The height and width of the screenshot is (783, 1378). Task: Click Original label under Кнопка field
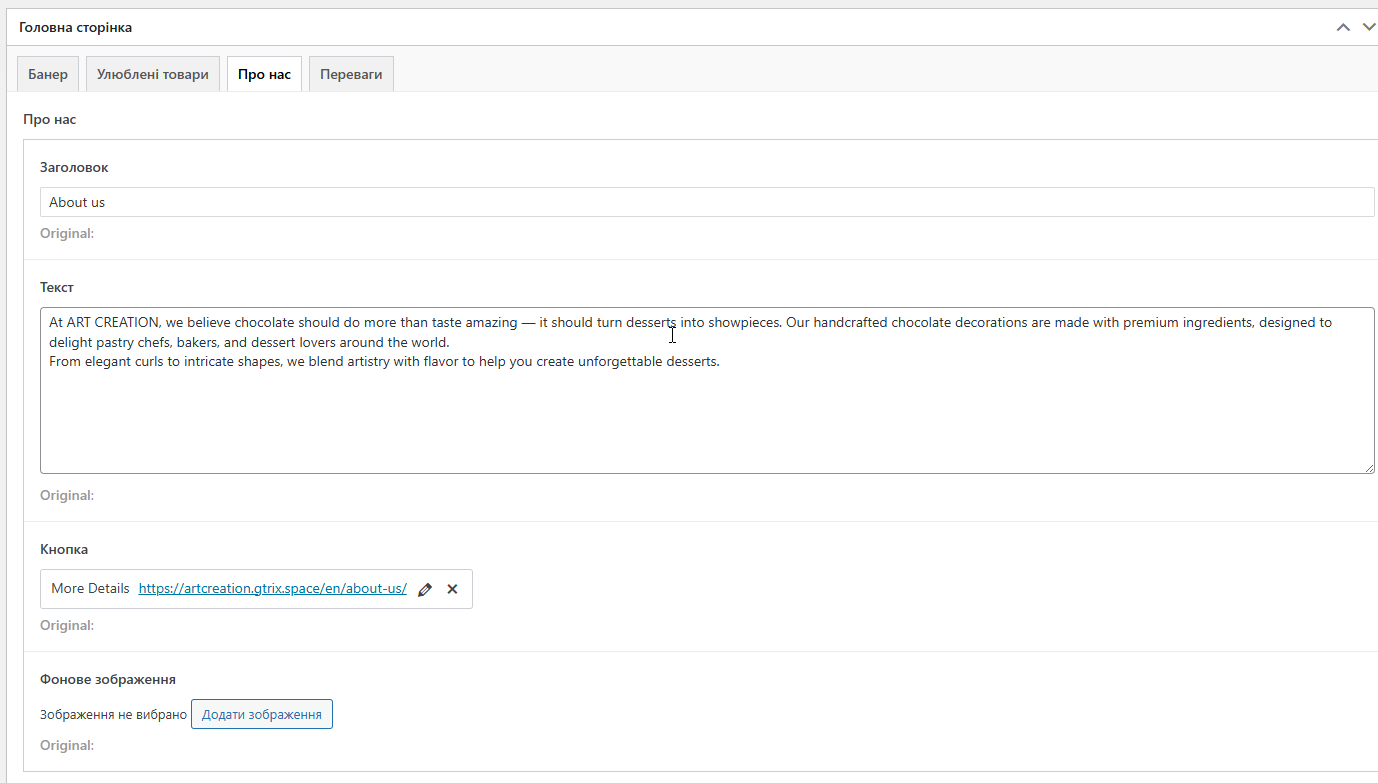point(67,625)
